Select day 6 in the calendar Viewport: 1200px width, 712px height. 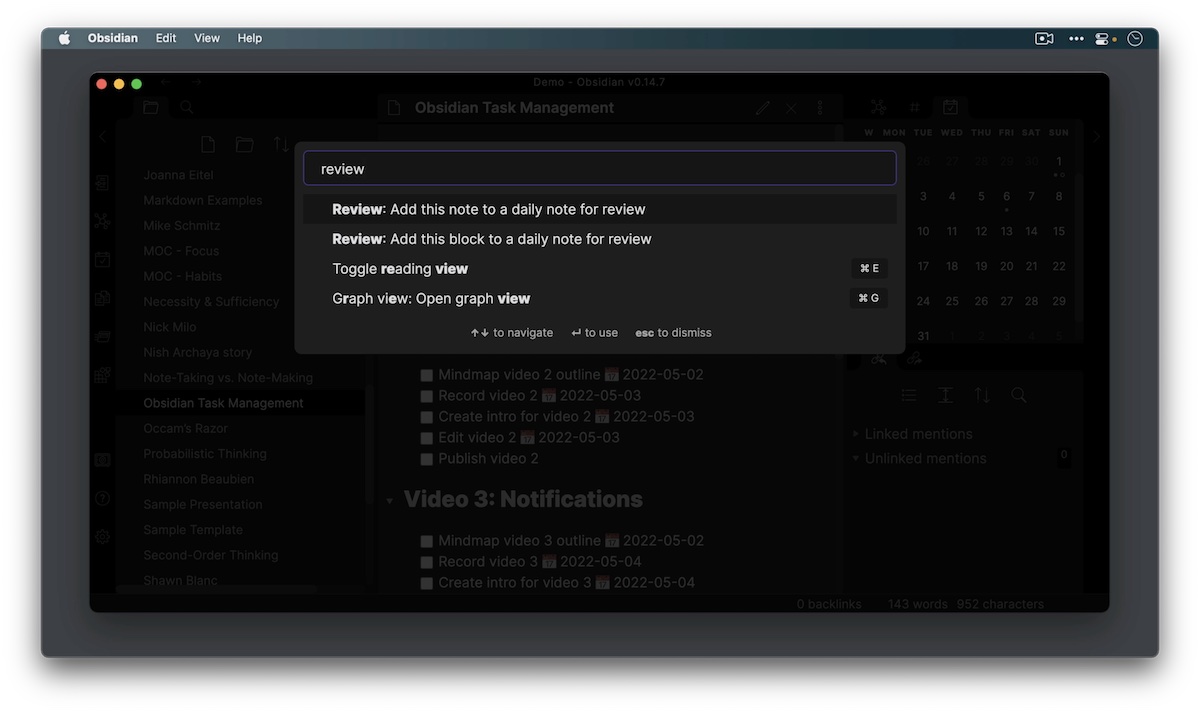(1007, 197)
